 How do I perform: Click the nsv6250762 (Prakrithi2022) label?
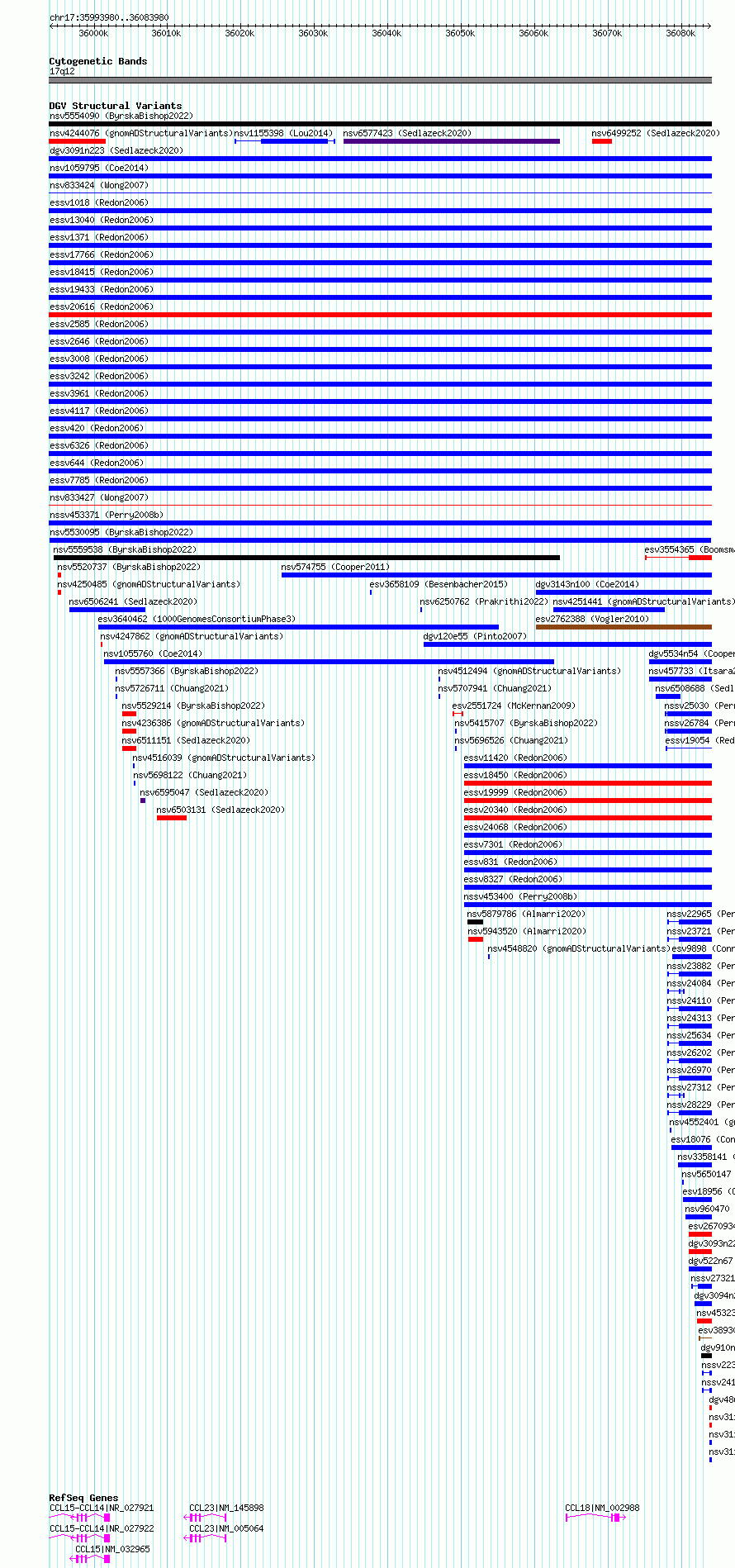(484, 602)
